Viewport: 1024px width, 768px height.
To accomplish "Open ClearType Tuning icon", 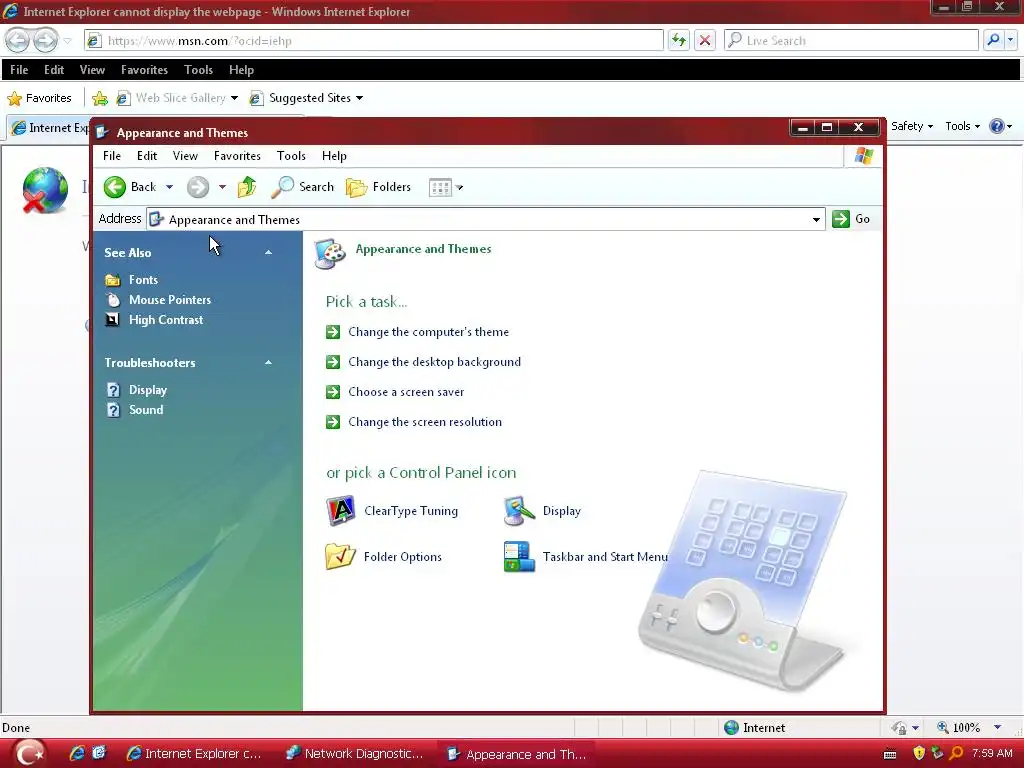I will tap(340, 511).
